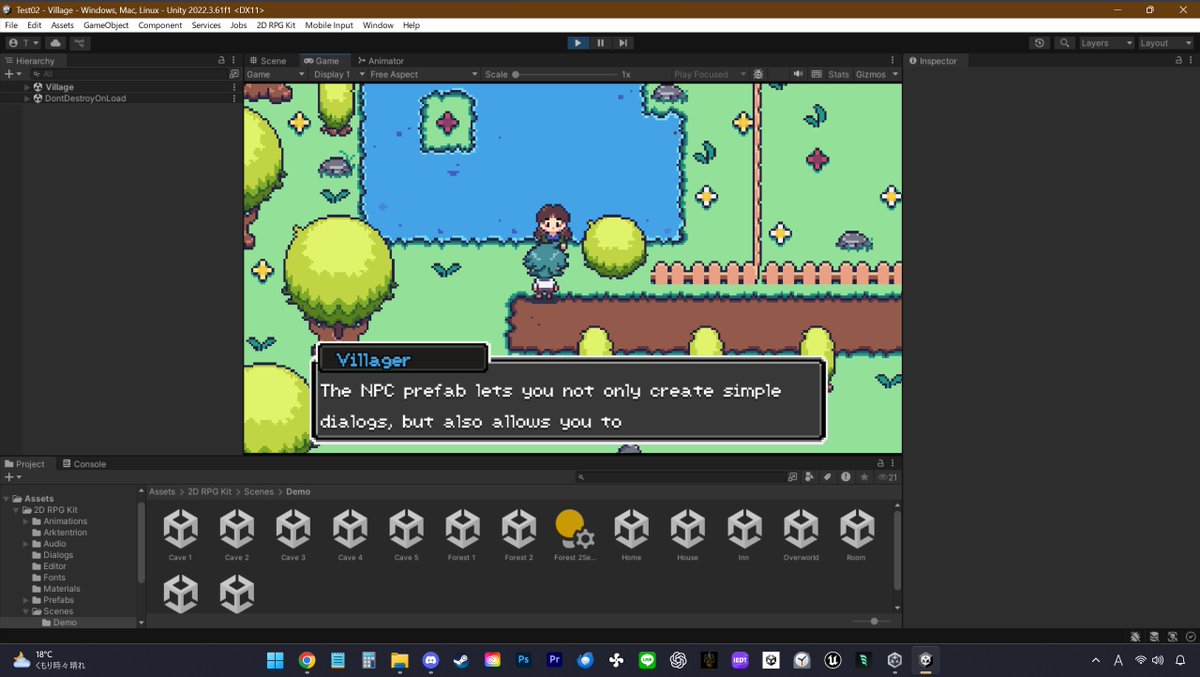Adjust the asset icon size slider

point(872,621)
